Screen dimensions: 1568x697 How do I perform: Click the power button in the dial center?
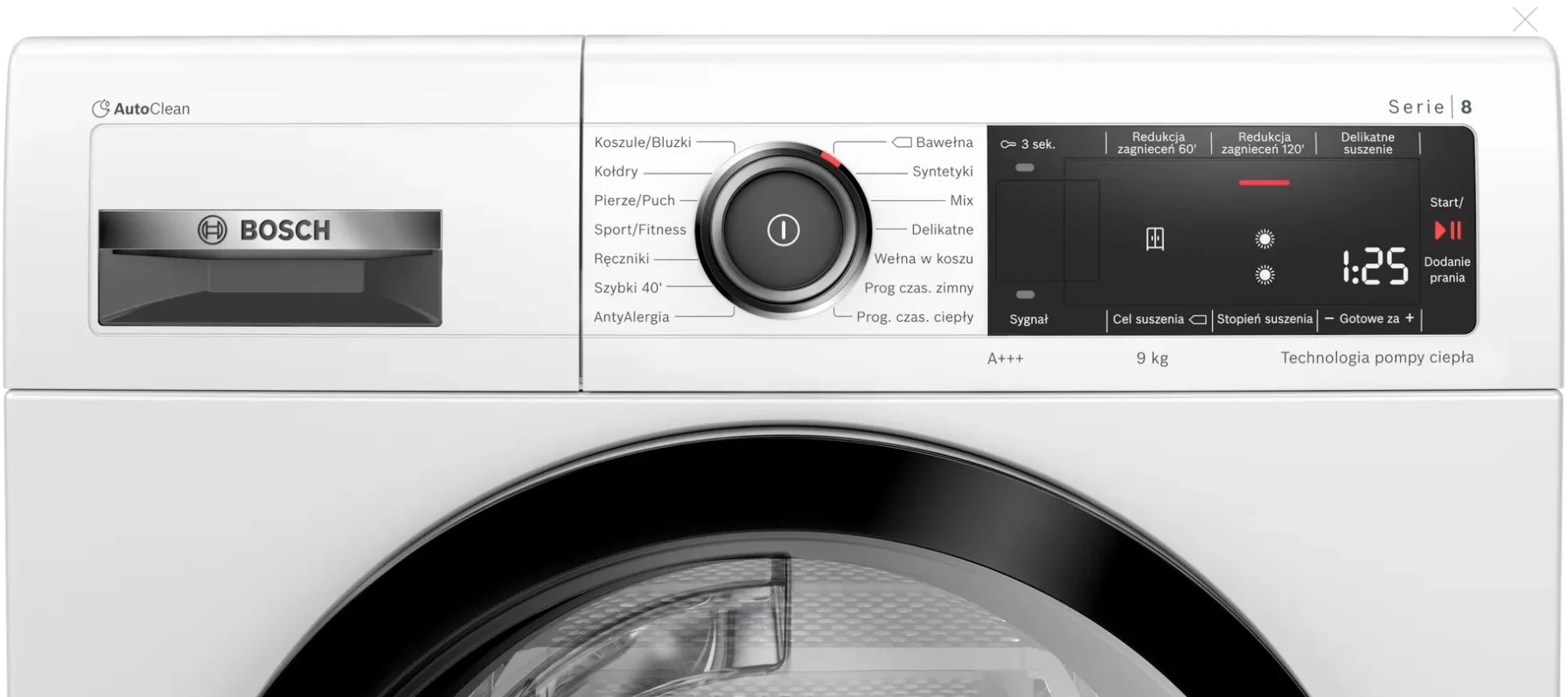pyautogui.click(x=783, y=230)
